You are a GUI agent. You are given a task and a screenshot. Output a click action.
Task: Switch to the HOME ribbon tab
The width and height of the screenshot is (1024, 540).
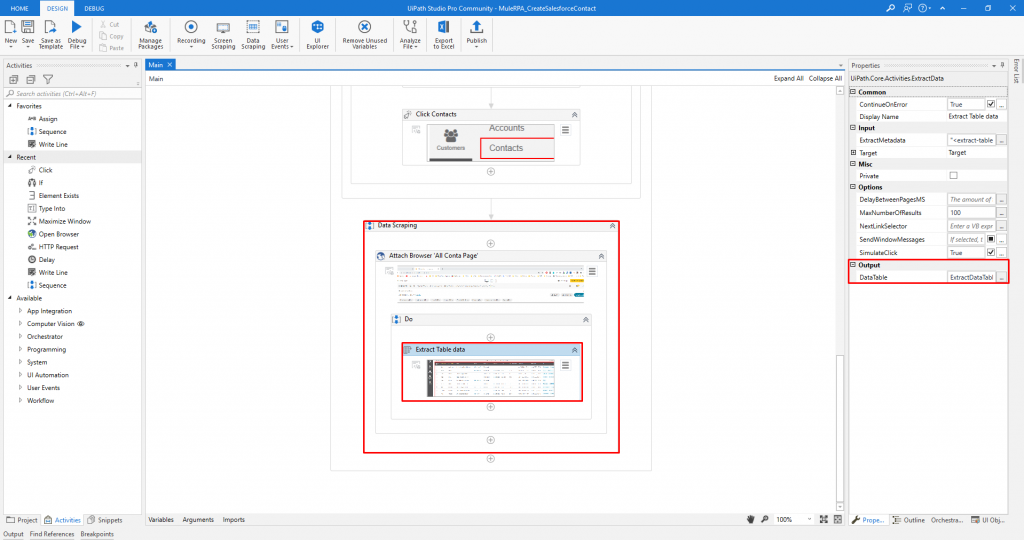20,8
